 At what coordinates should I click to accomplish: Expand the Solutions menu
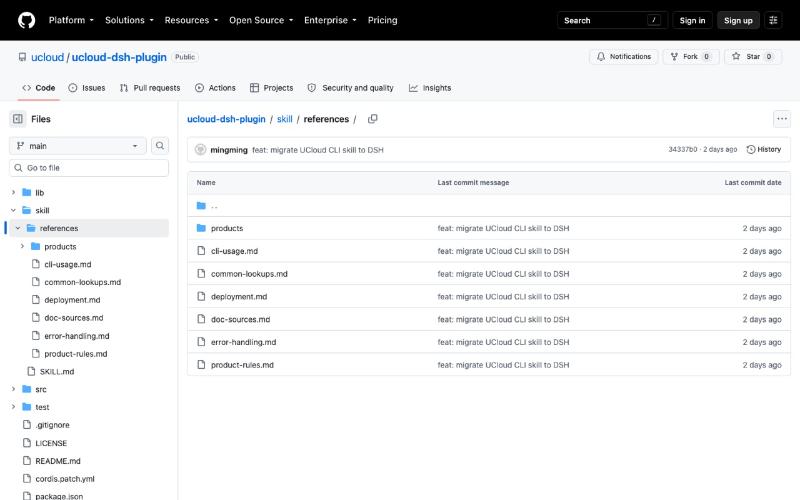coord(129,20)
